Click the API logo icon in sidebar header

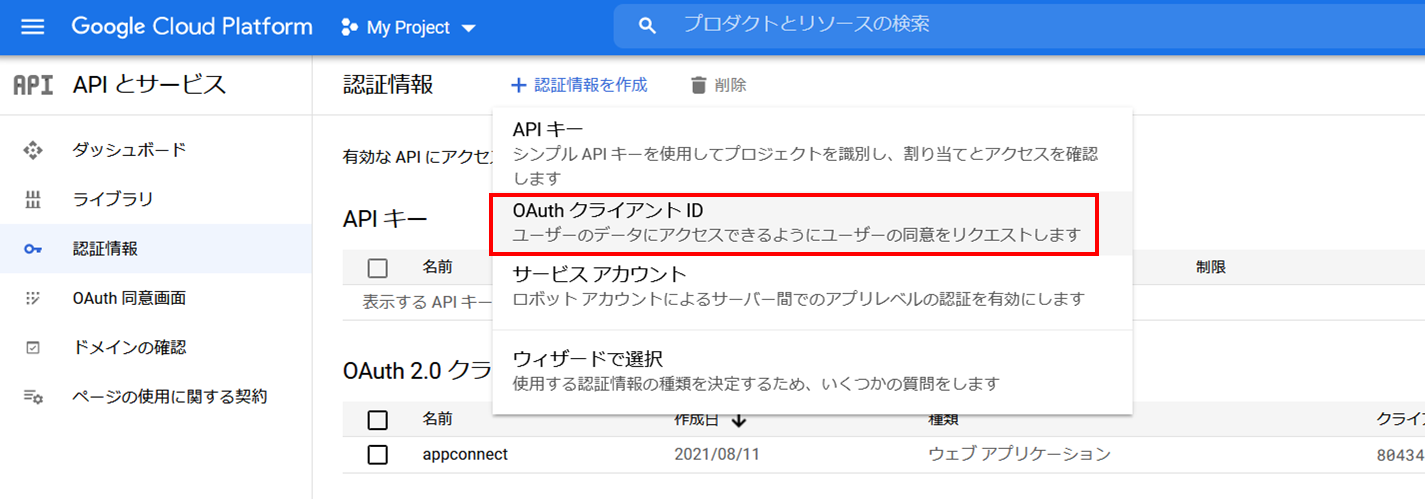tap(33, 85)
